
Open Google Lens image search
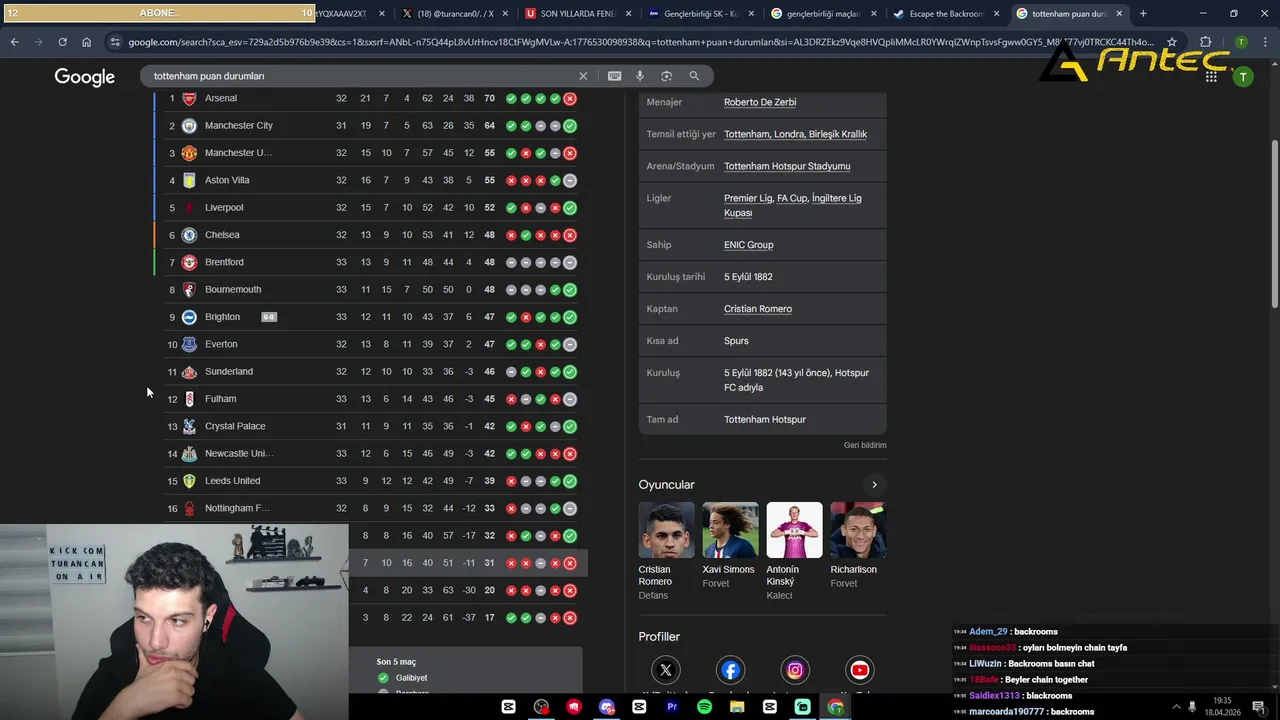tap(666, 76)
